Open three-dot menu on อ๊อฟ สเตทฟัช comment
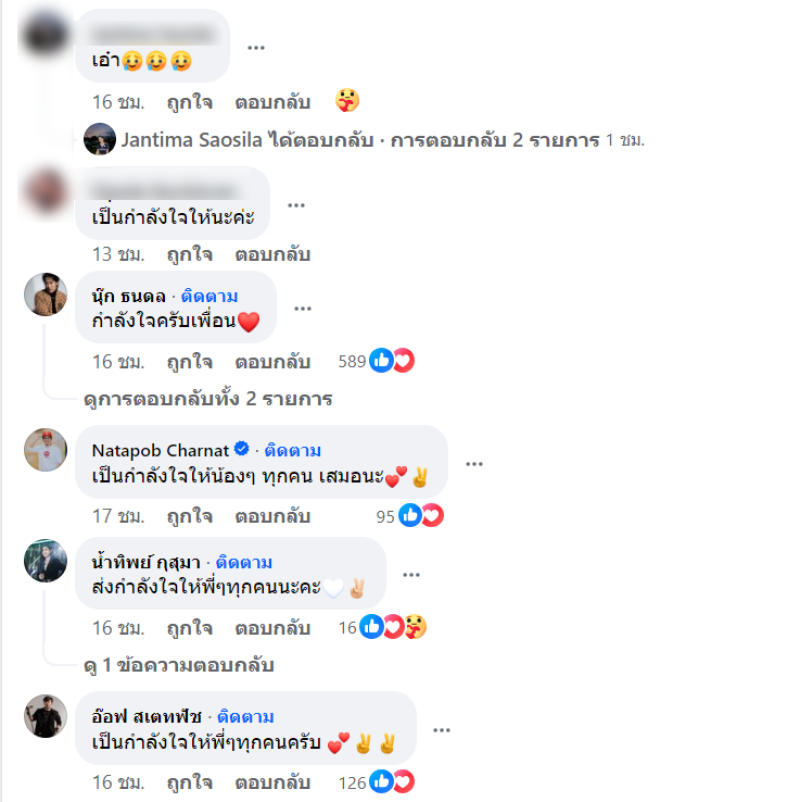This screenshot has height=802, width=800. pos(441,730)
